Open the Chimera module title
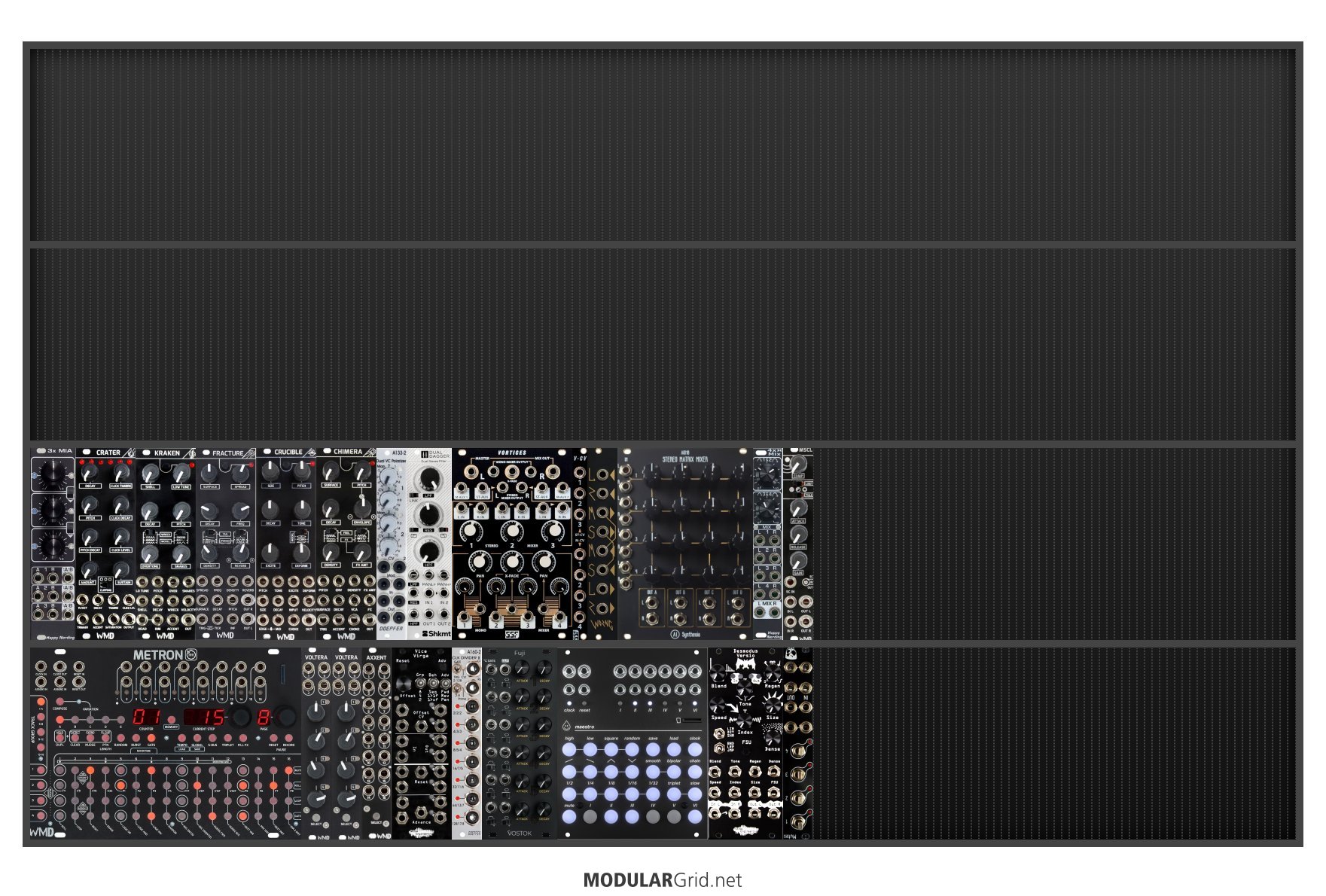This screenshot has height=896, width=1326. (x=348, y=452)
